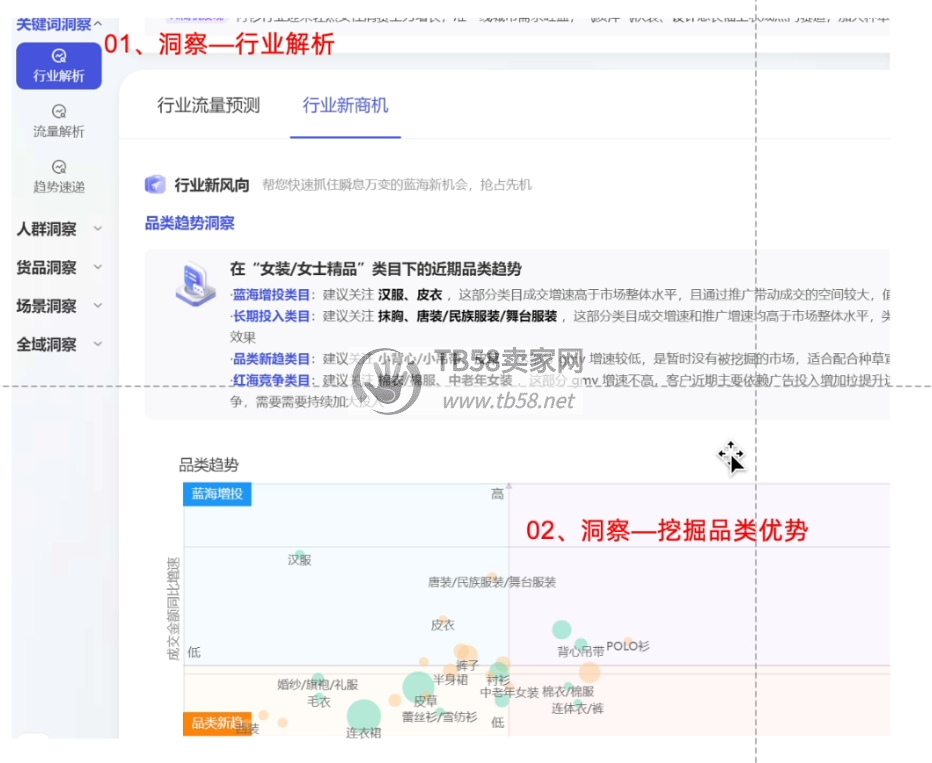This screenshot has height=763, width=932.
Task: Click the 行业新风向 cube icon
Action: click(155, 185)
